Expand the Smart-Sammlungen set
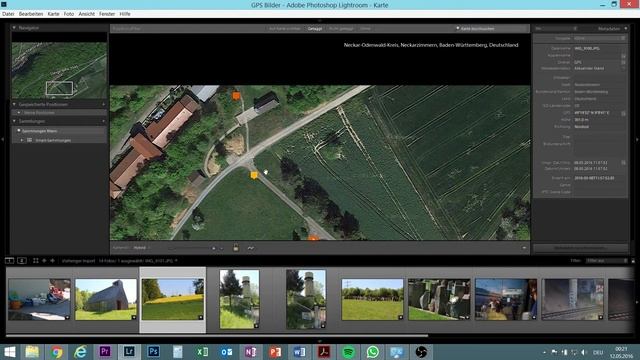This screenshot has height=360, width=640. click(22, 140)
